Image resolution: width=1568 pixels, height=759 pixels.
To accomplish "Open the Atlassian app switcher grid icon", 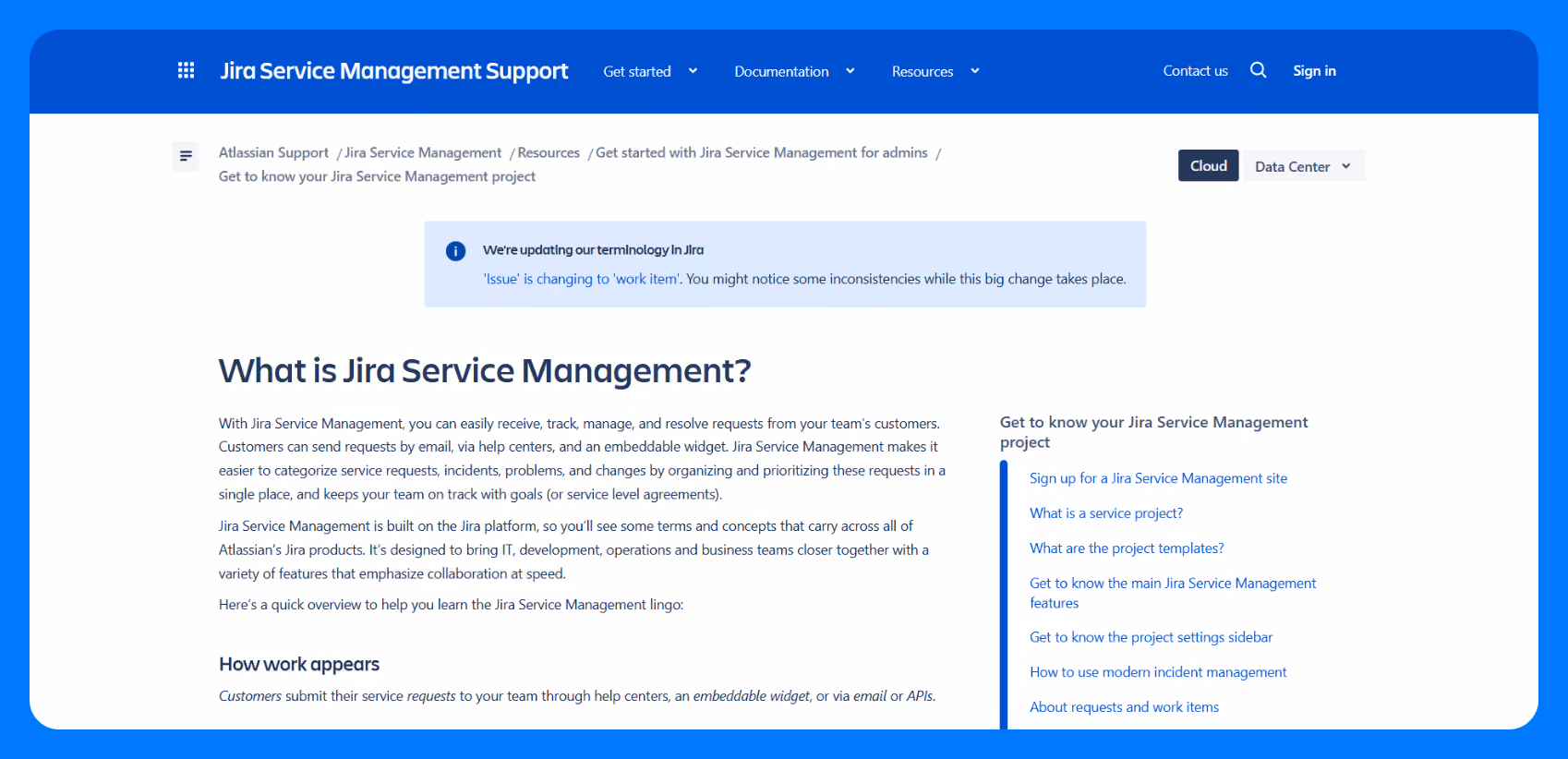I will (186, 71).
